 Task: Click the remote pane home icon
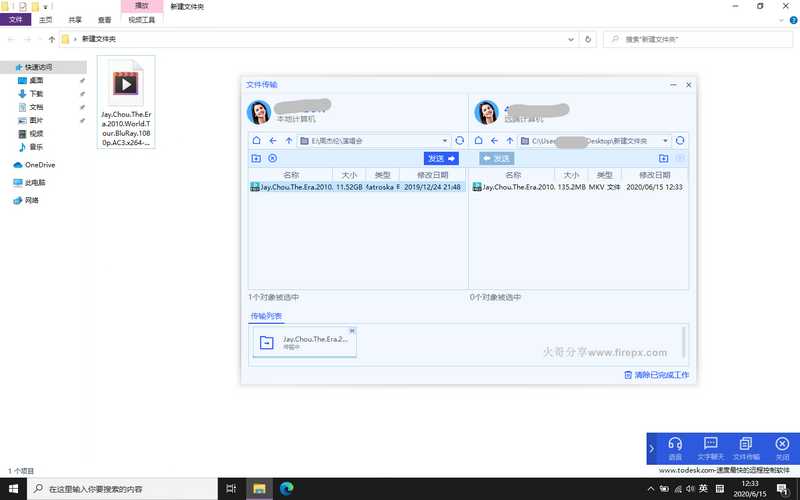(x=479, y=140)
